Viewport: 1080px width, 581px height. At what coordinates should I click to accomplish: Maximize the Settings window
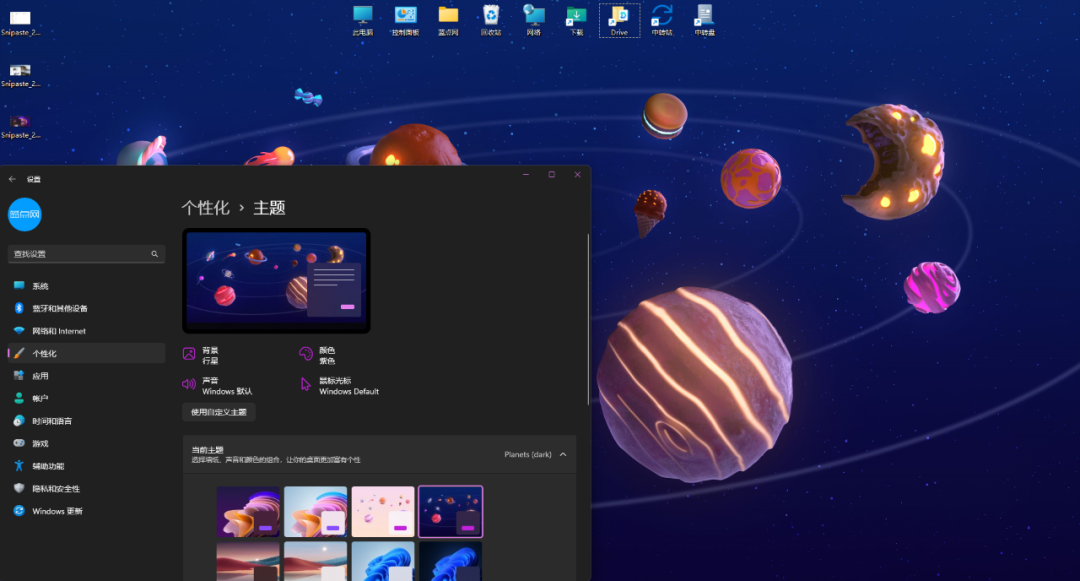(x=552, y=175)
